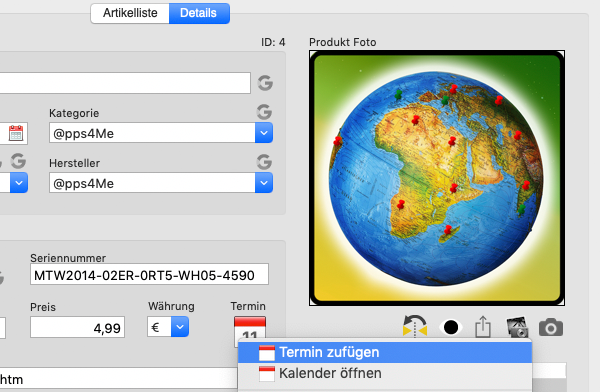Open the calendar date picker icon
This screenshot has width=600, height=392.
tap(16, 133)
